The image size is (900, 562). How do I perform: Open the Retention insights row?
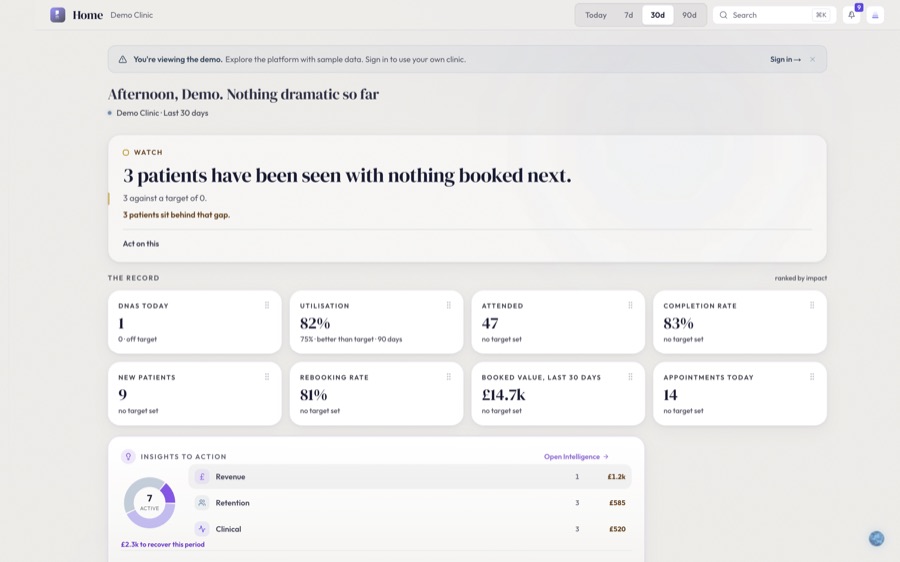point(410,503)
